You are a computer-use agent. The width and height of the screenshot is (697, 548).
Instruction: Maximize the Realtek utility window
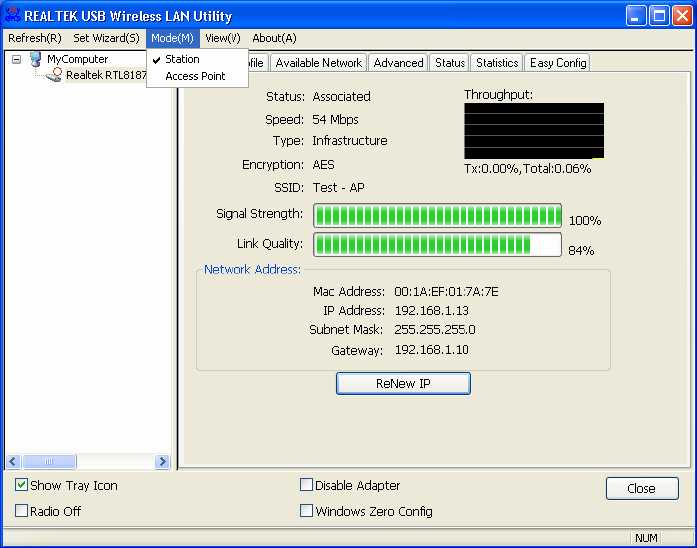pyautogui.click(x=659, y=16)
